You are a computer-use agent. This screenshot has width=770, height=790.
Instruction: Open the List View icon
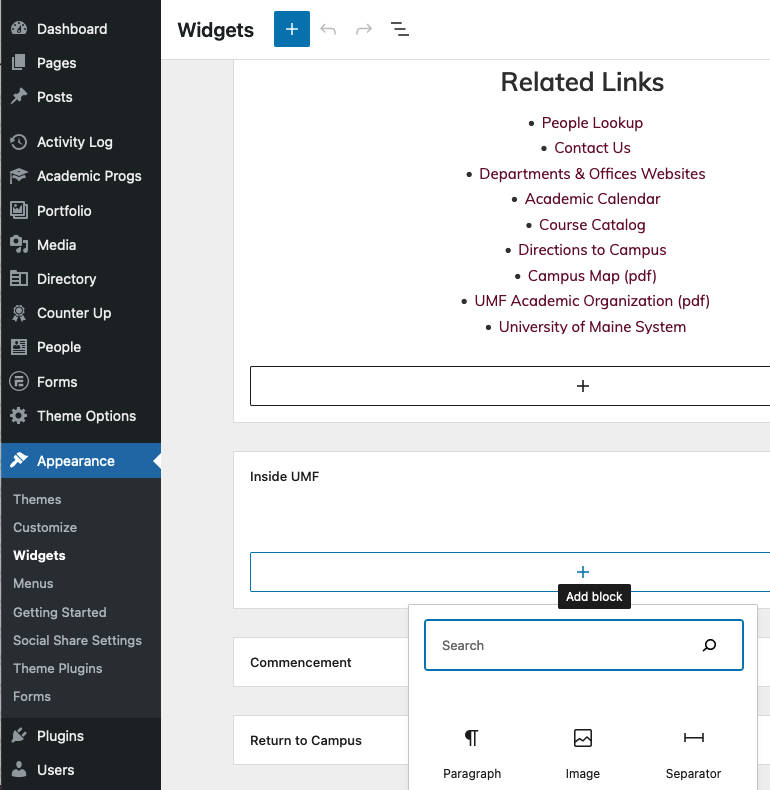point(400,29)
